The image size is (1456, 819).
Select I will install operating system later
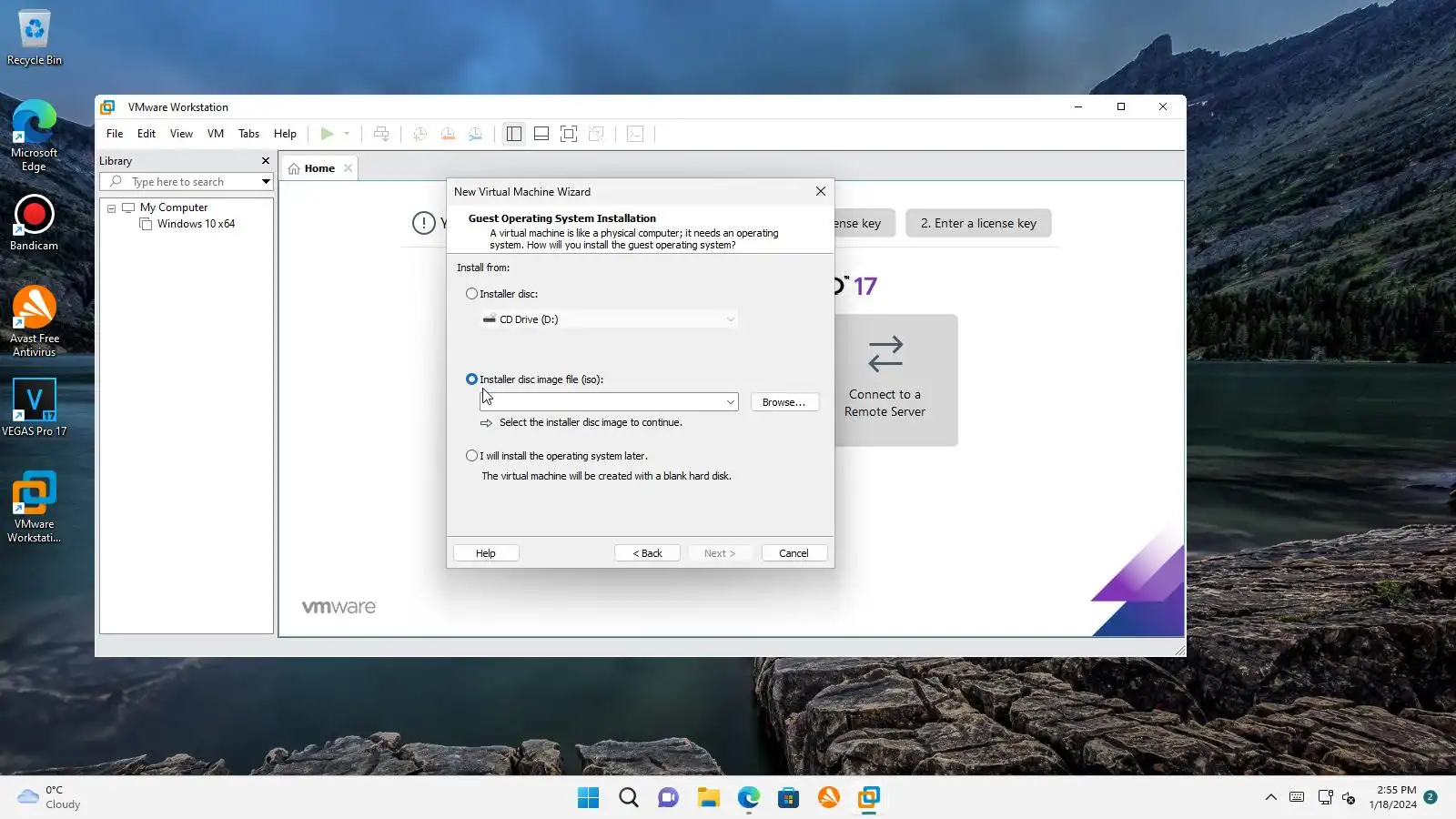pyautogui.click(x=471, y=456)
